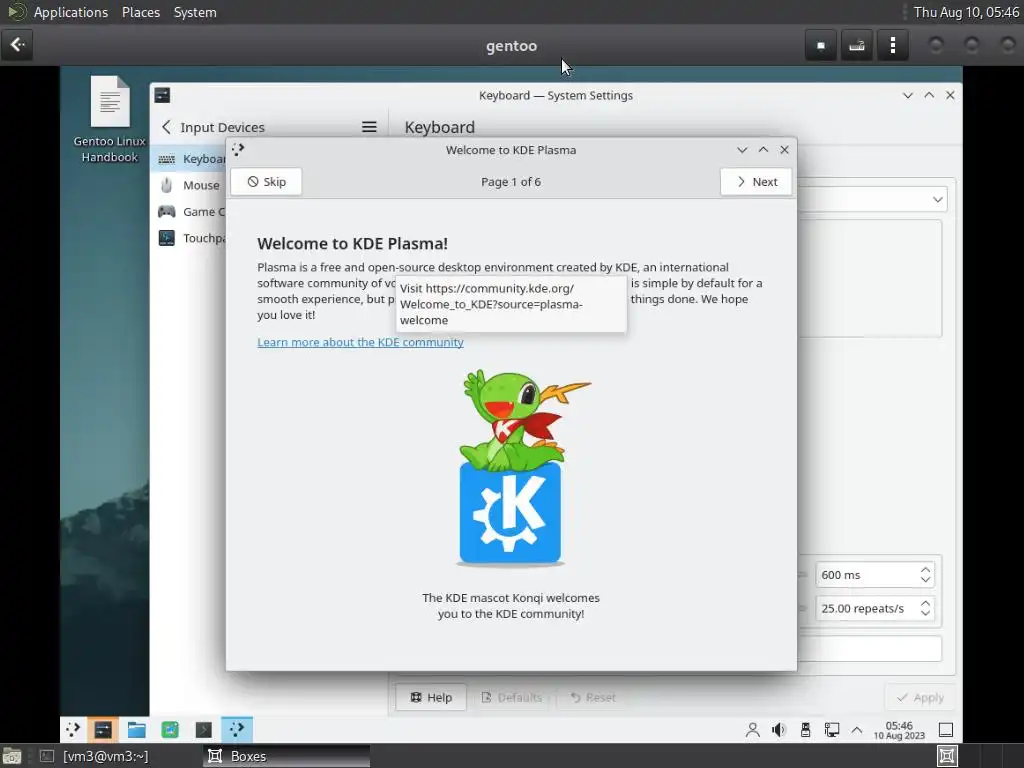Click the Welcome to KDE Plasma window icon
The height and width of the screenshot is (768, 1024).
click(x=238, y=150)
